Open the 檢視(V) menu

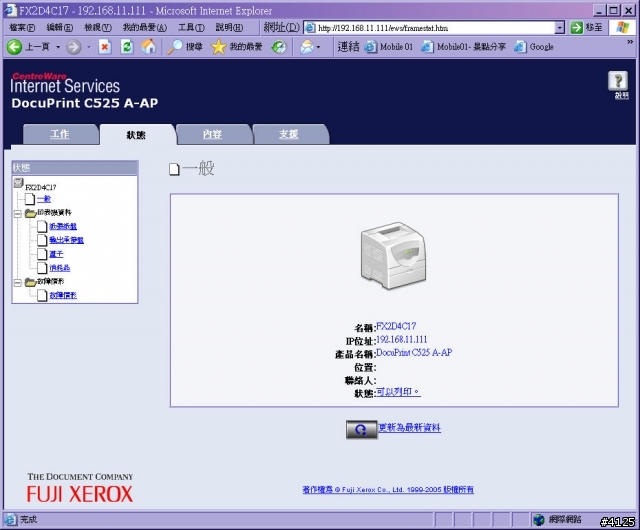(x=98, y=28)
